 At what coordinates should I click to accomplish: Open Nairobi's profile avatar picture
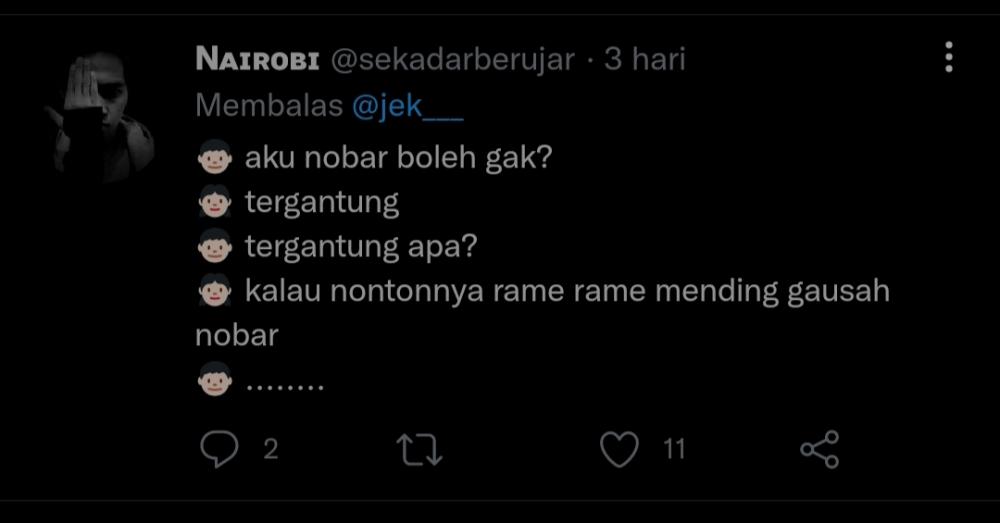pos(101,115)
